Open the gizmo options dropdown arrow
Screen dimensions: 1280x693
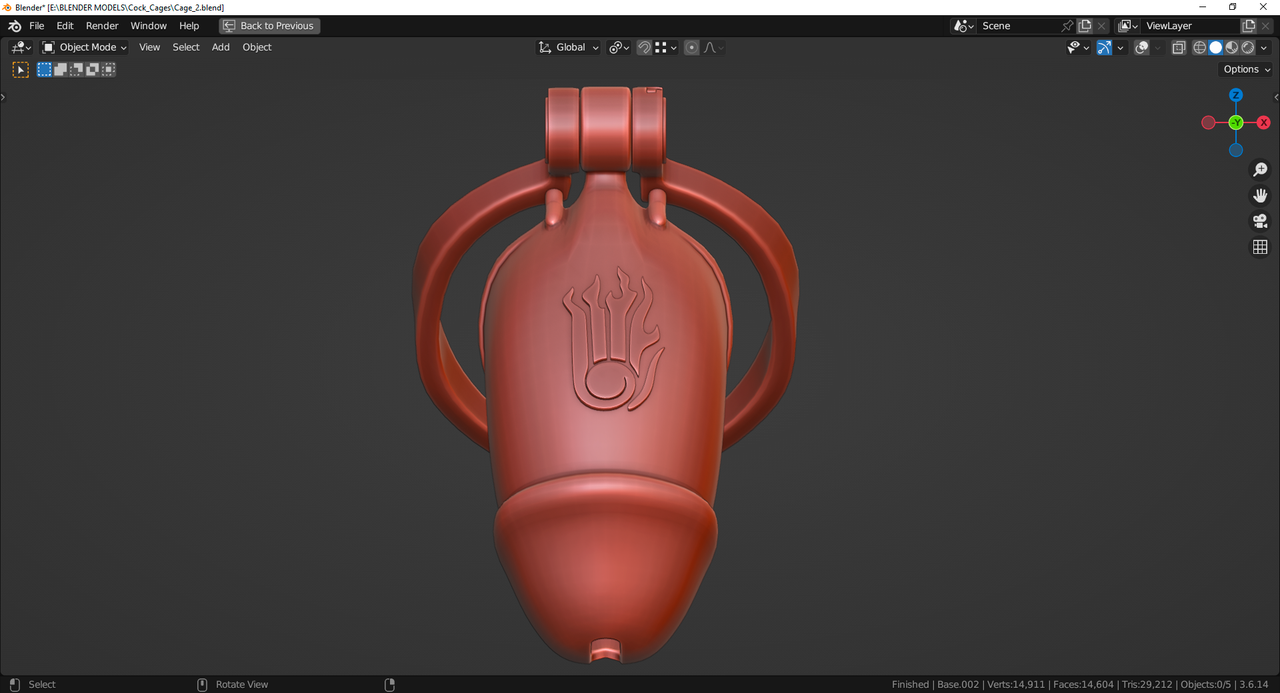click(1120, 47)
